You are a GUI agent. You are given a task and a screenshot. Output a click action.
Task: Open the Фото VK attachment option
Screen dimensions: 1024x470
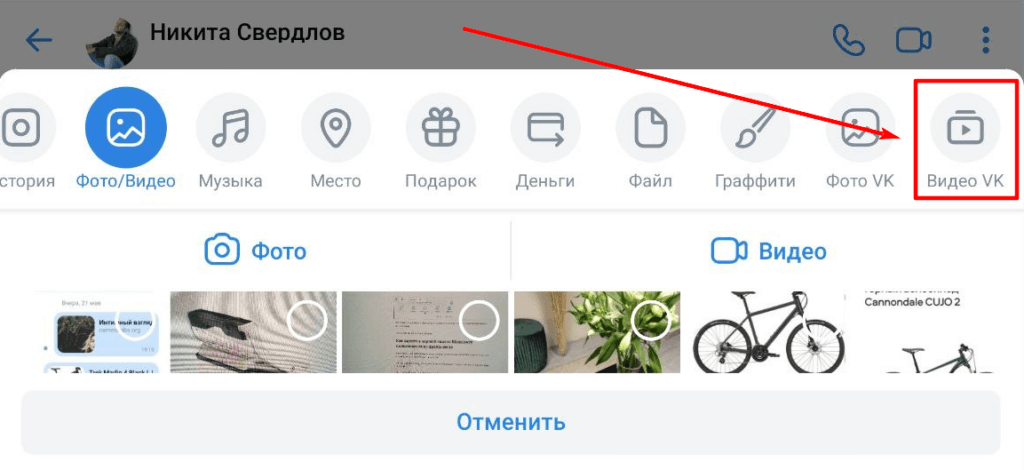coord(860,128)
